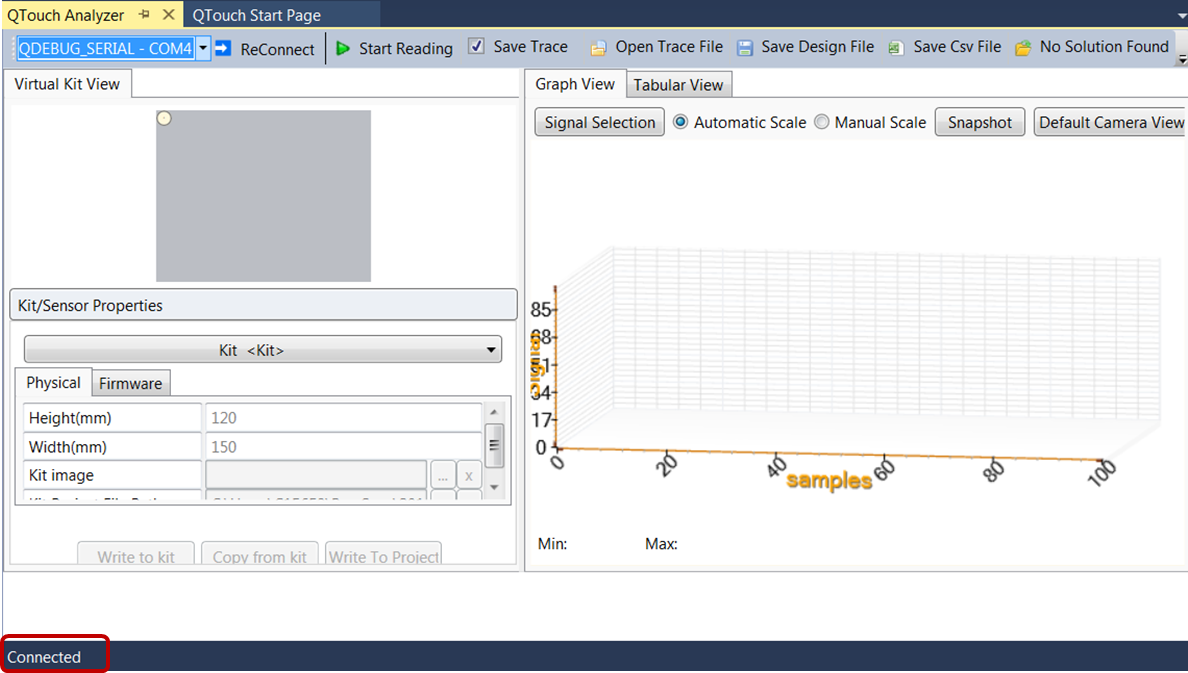Select the Automatic Scale radio button
This screenshot has width=1188, height=673.
681,122
